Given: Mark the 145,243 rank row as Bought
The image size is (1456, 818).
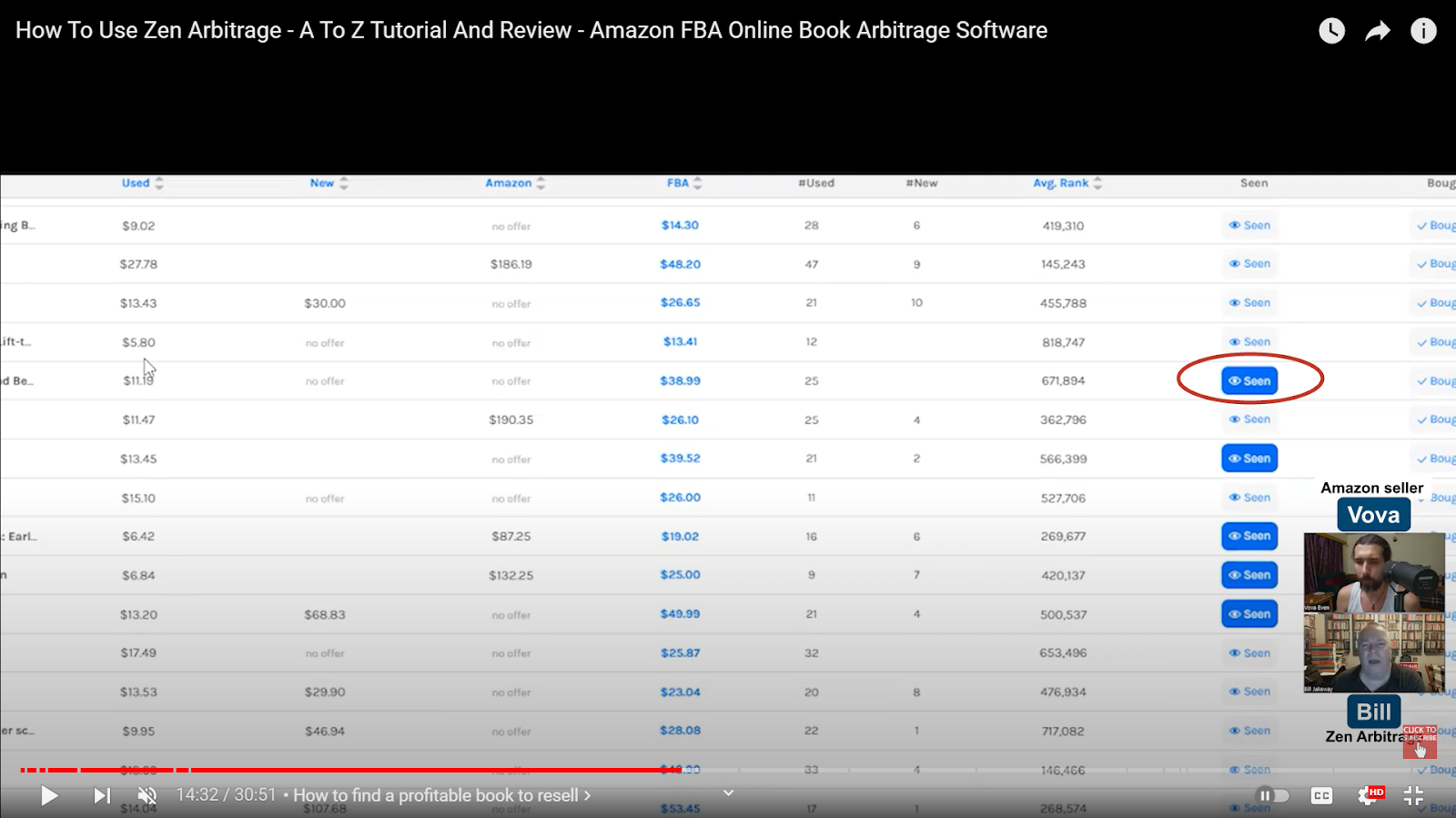Looking at the screenshot, I should click(x=1436, y=264).
